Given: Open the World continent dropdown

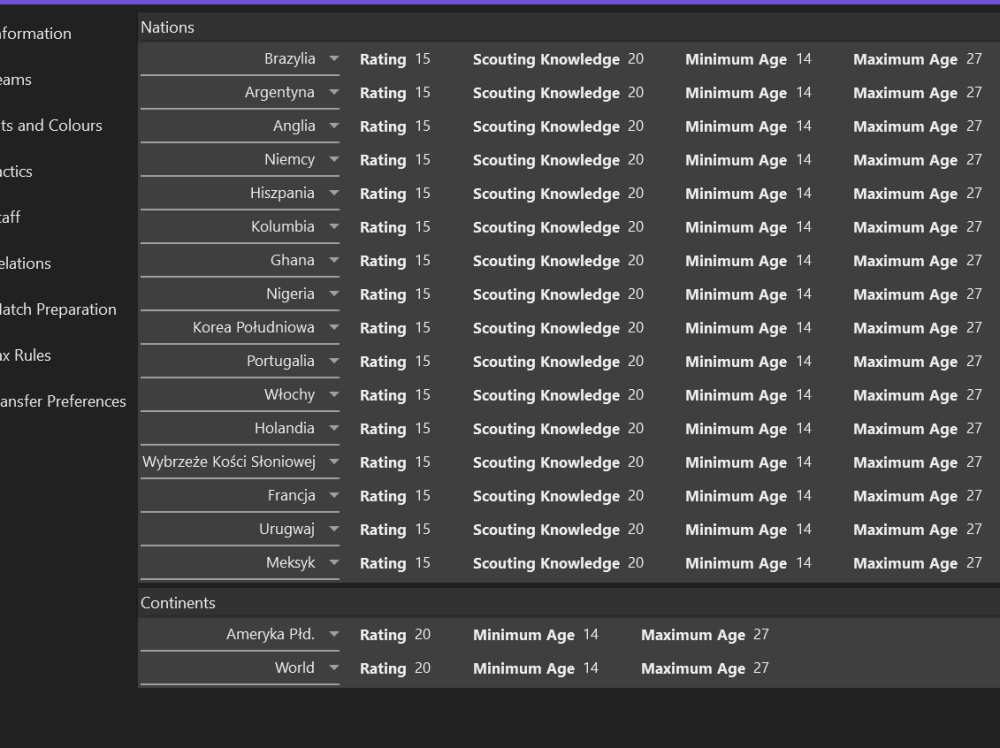Looking at the screenshot, I should pos(240,668).
